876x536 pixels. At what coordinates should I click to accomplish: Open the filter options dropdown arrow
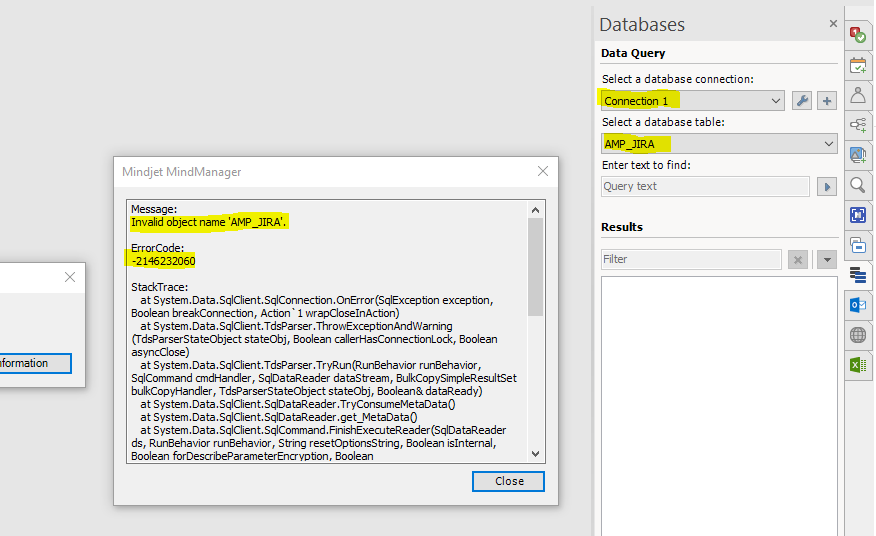(x=827, y=259)
